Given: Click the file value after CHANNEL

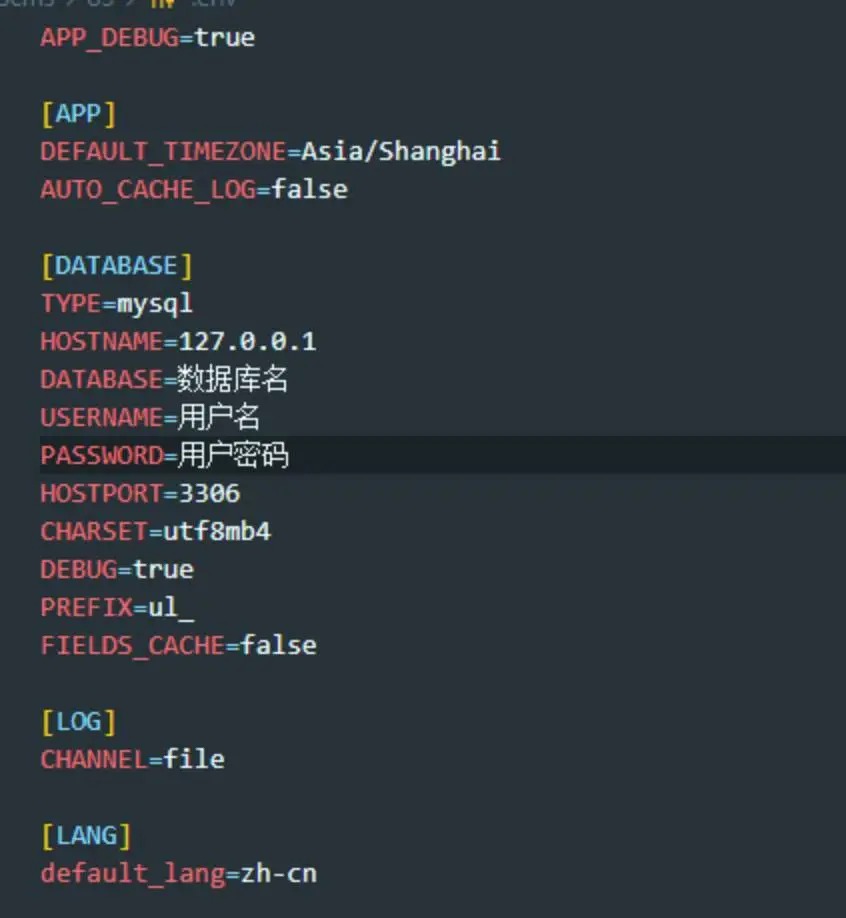Looking at the screenshot, I should [x=194, y=760].
